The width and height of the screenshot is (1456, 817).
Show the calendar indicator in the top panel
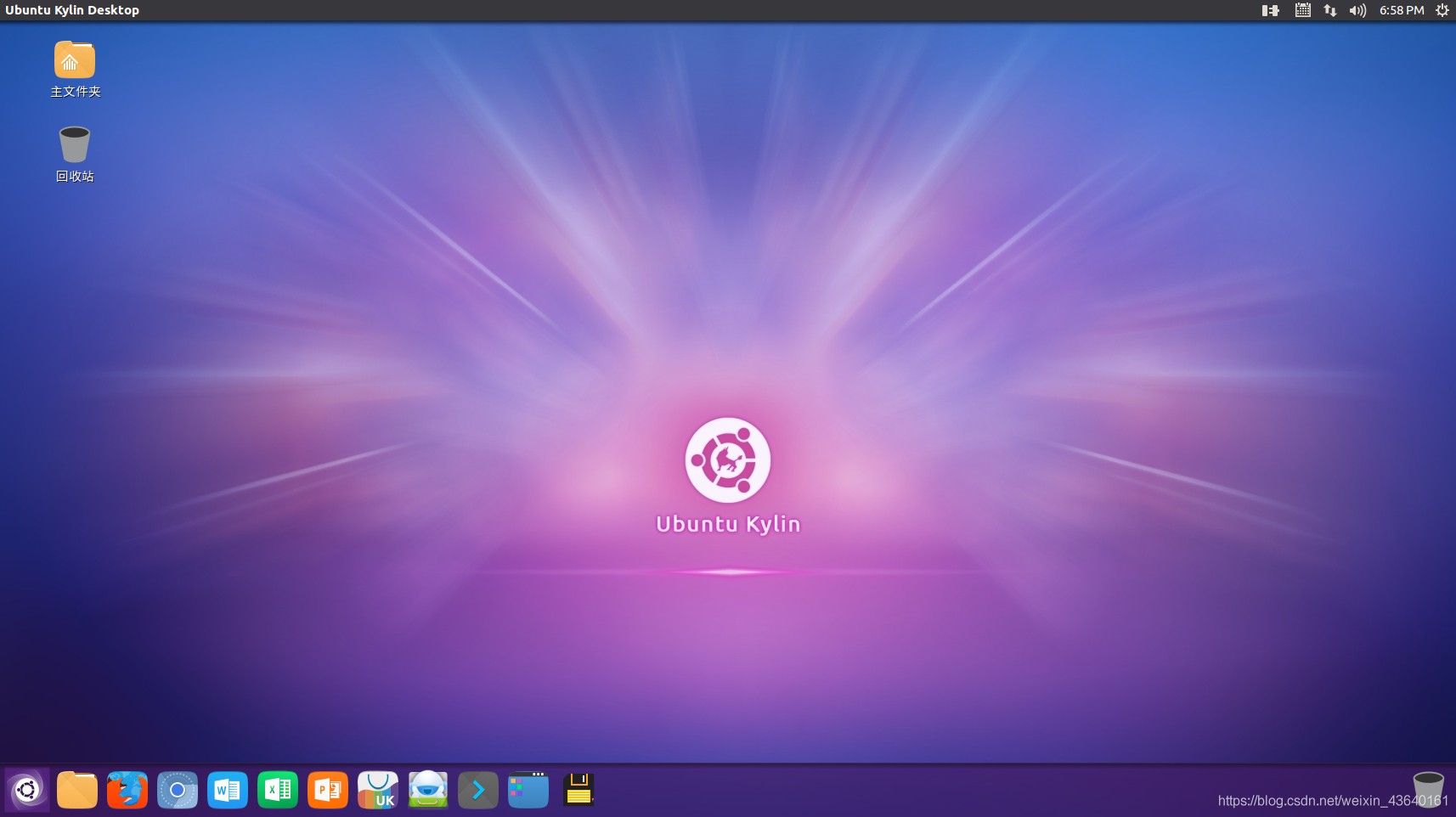coord(1303,10)
